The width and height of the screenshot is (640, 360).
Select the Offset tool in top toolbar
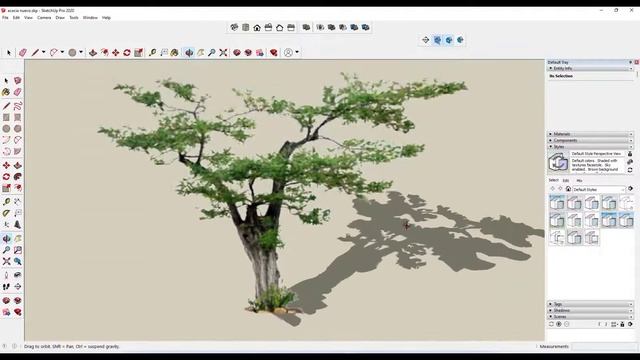[x=104, y=53]
